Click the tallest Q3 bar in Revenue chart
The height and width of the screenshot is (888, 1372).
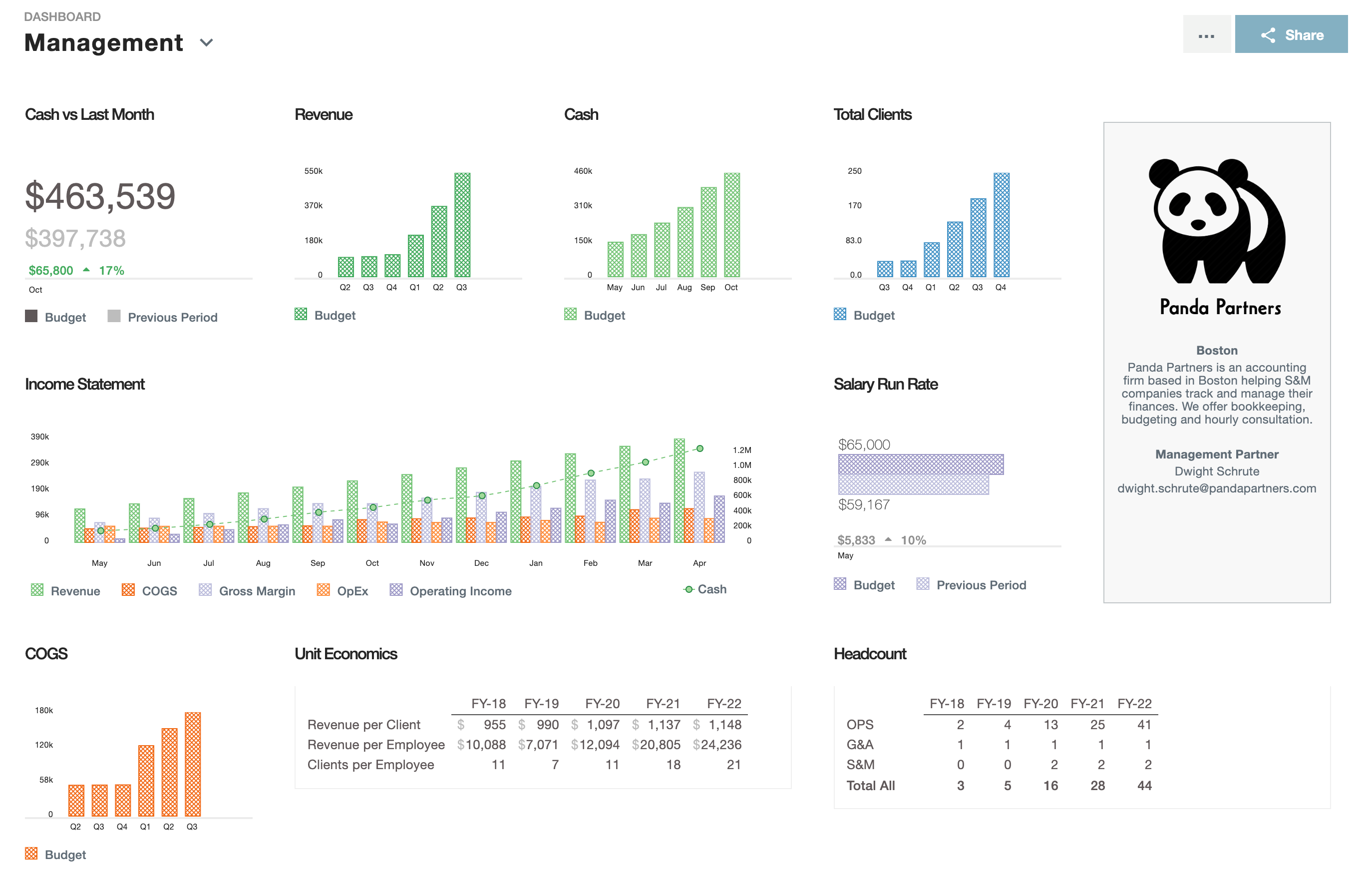(462, 225)
